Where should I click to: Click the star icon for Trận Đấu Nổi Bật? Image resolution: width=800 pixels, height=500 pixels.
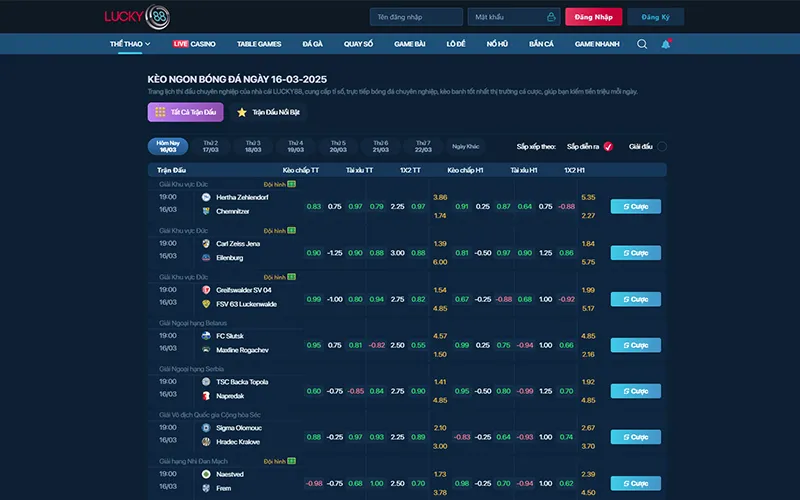pos(241,112)
